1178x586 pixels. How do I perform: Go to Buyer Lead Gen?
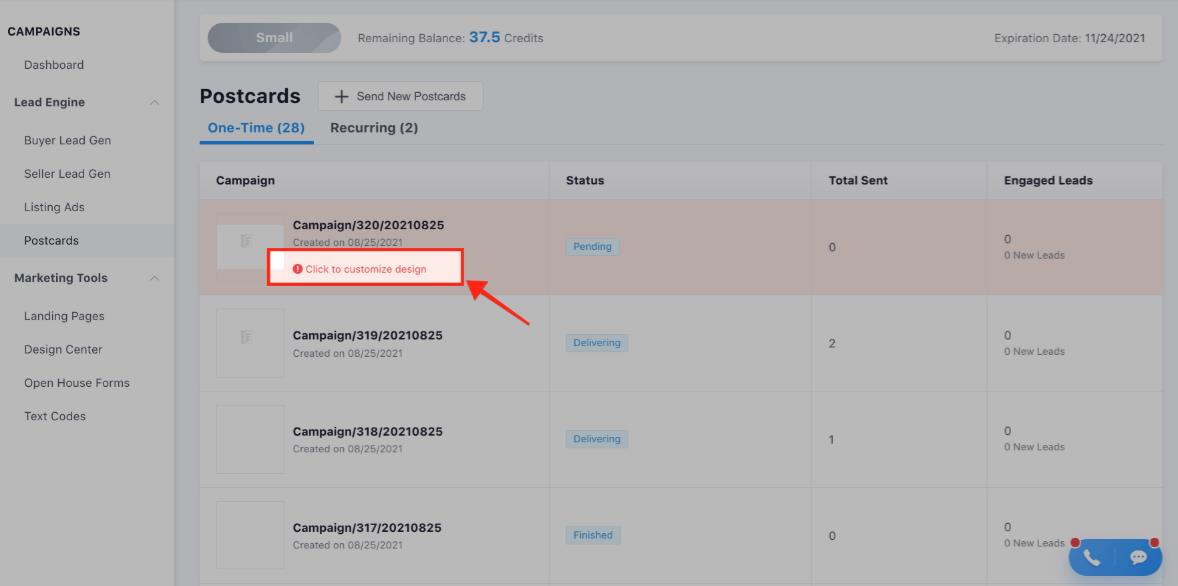click(x=67, y=141)
